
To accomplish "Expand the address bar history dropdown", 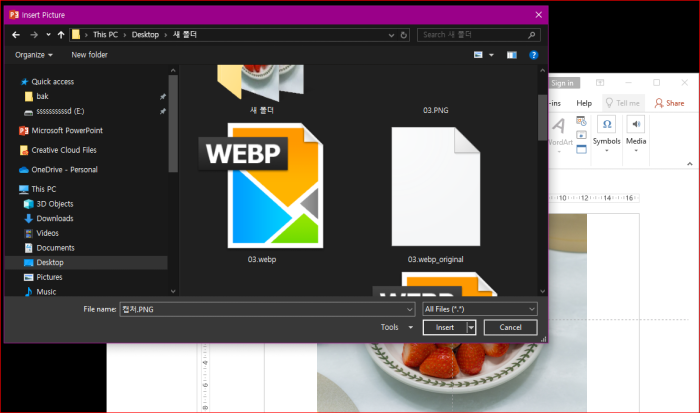I will click(391, 35).
